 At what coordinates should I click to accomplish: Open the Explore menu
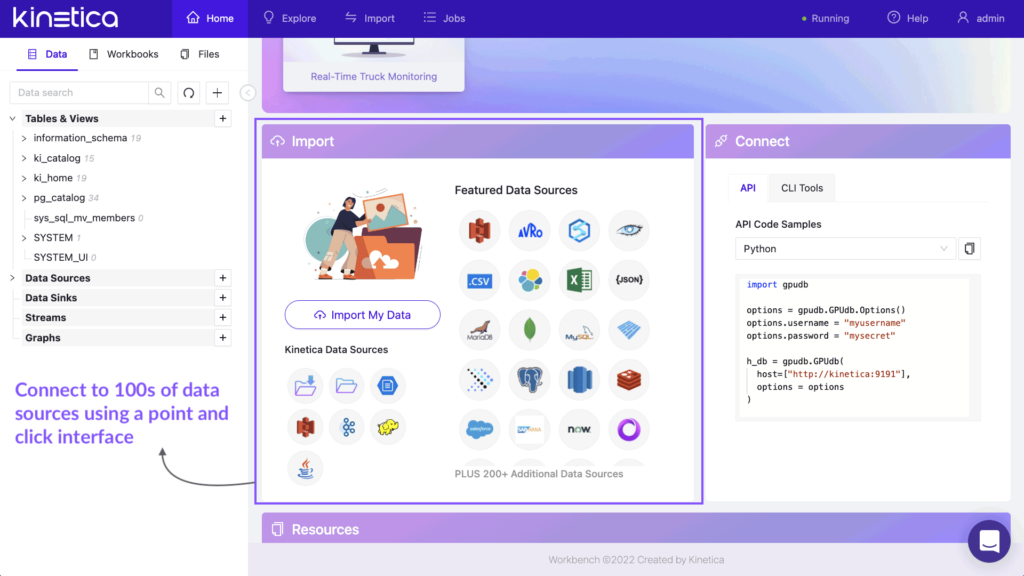click(x=290, y=18)
